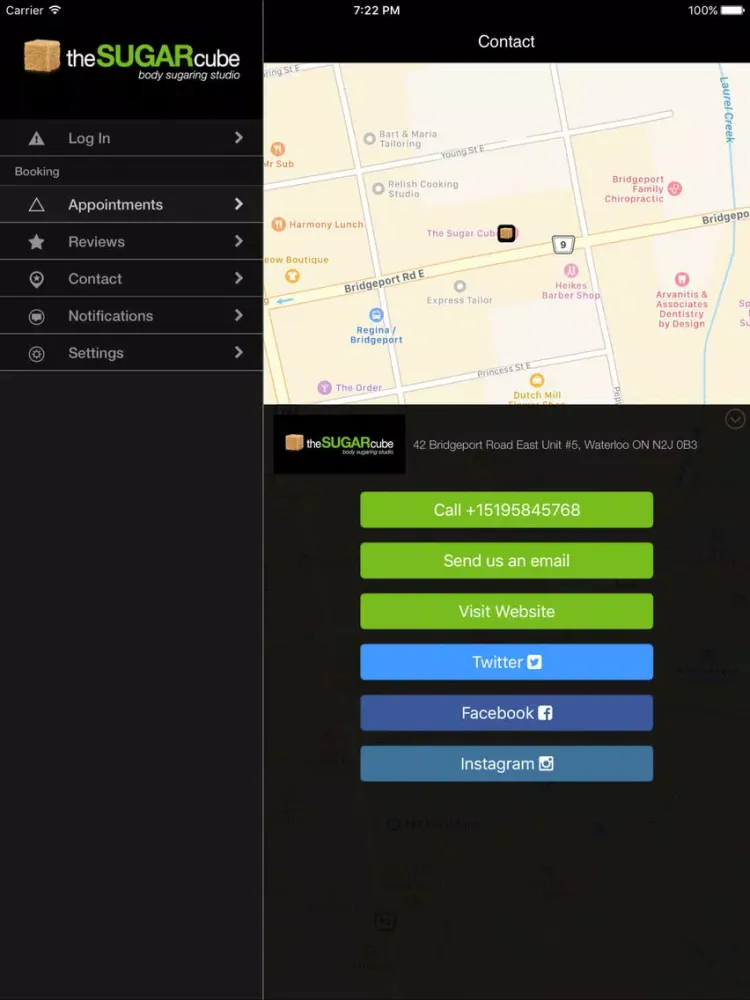Viewport: 750px width, 1000px height.
Task: Tap the Laurel Creek label on map
Action: (726, 109)
